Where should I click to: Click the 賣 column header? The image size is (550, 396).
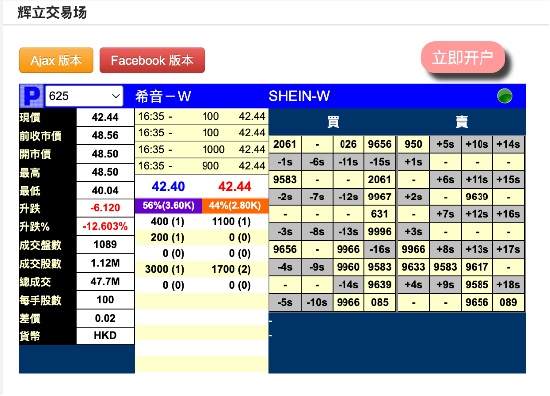(462, 122)
